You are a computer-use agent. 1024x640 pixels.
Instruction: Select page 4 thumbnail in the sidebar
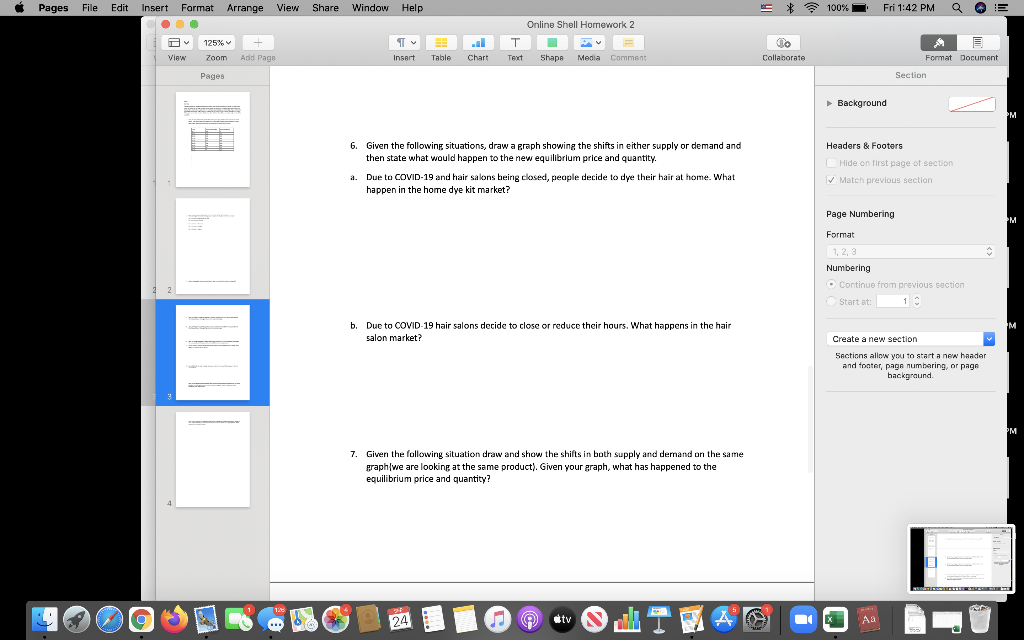[x=212, y=459]
